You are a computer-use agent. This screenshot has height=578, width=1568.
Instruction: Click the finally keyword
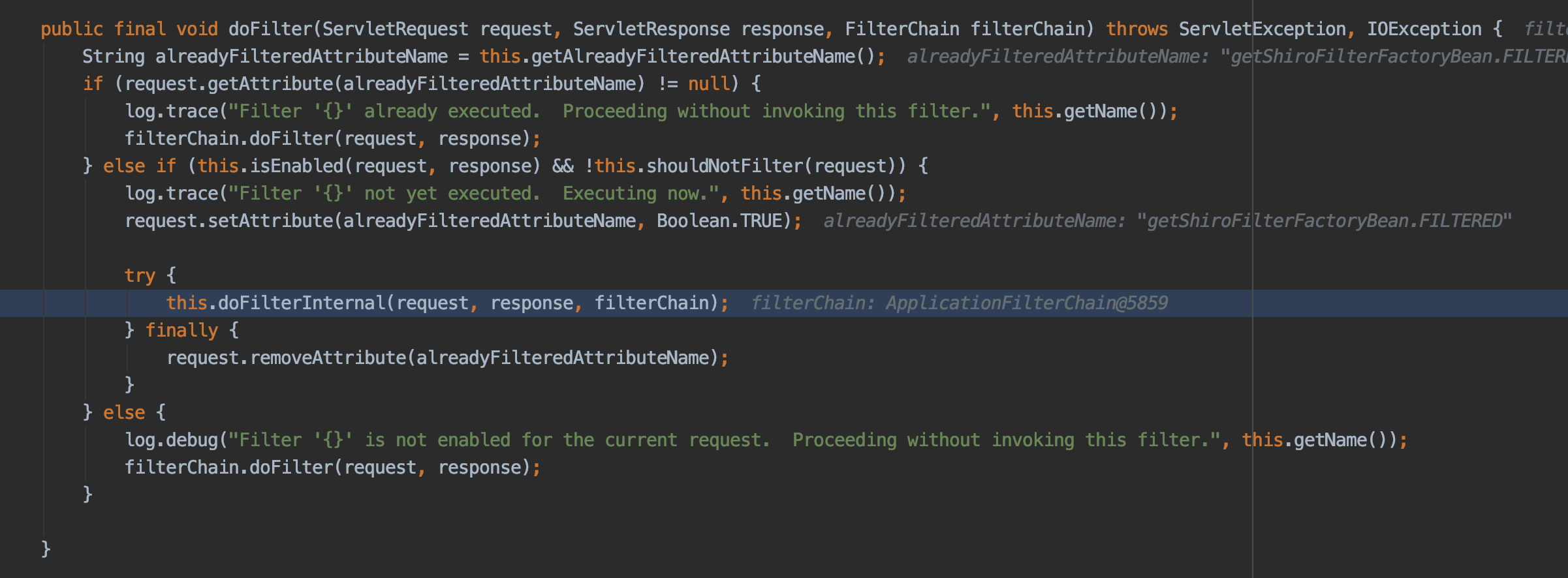click(x=181, y=331)
